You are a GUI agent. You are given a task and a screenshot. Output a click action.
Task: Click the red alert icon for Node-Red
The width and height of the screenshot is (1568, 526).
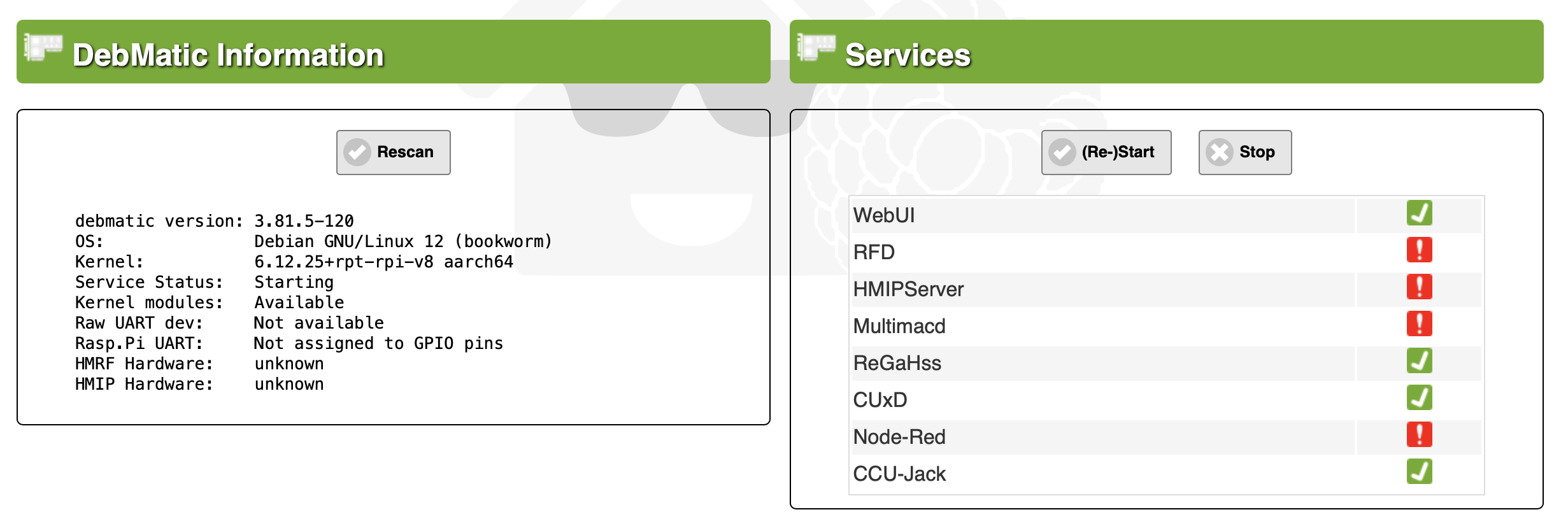tap(1419, 435)
